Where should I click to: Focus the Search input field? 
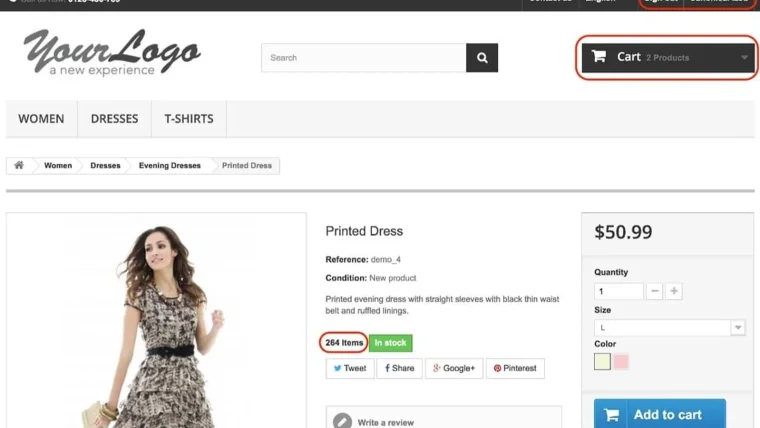pos(364,58)
